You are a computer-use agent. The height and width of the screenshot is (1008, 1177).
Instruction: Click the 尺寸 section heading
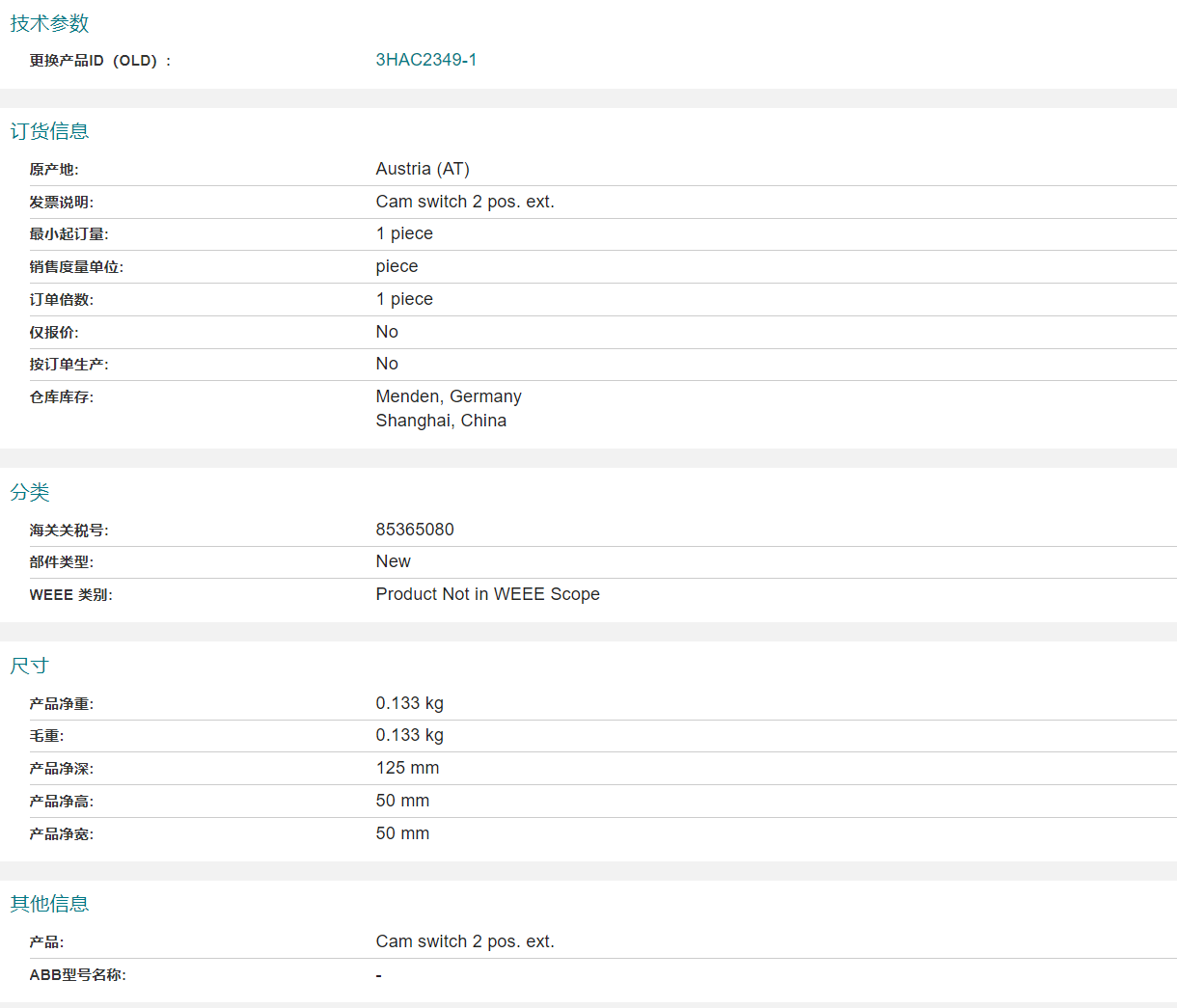tap(29, 666)
